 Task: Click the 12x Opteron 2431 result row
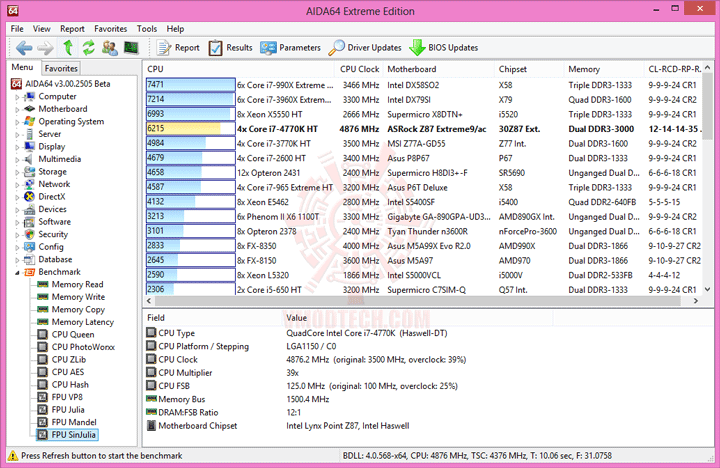(x=423, y=173)
